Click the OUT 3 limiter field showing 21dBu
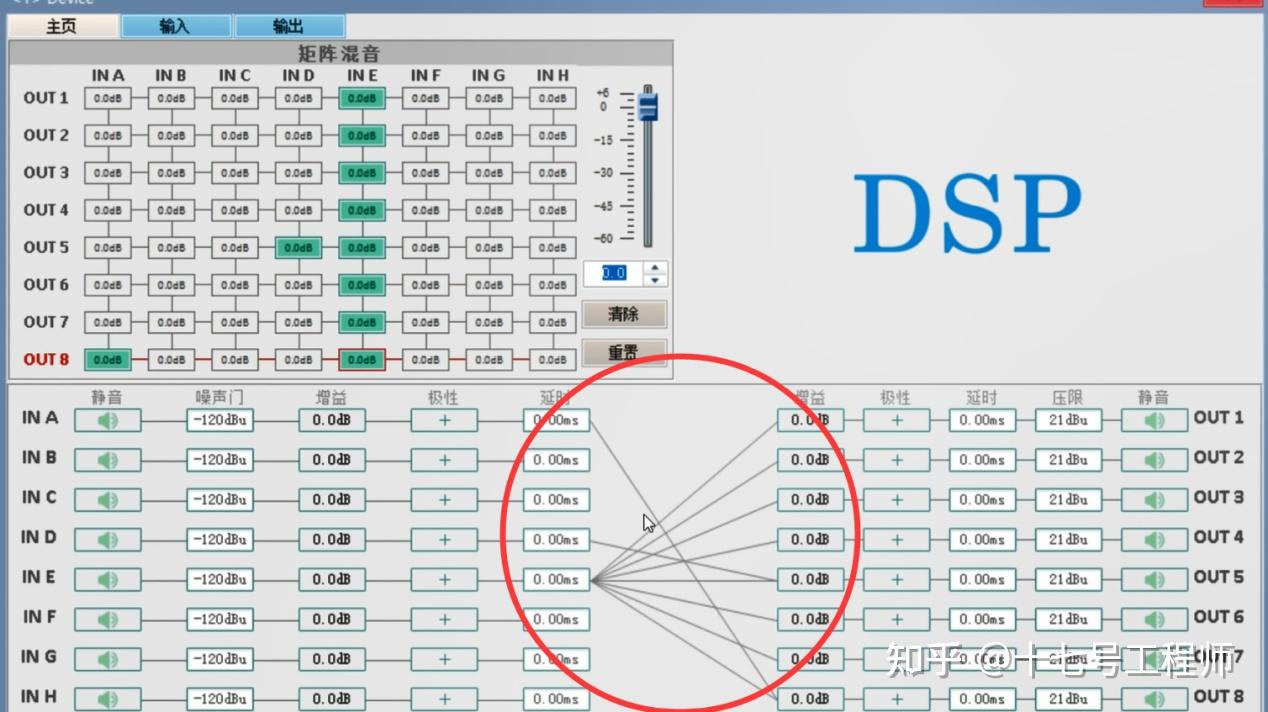The image size is (1268, 712). [1069, 499]
